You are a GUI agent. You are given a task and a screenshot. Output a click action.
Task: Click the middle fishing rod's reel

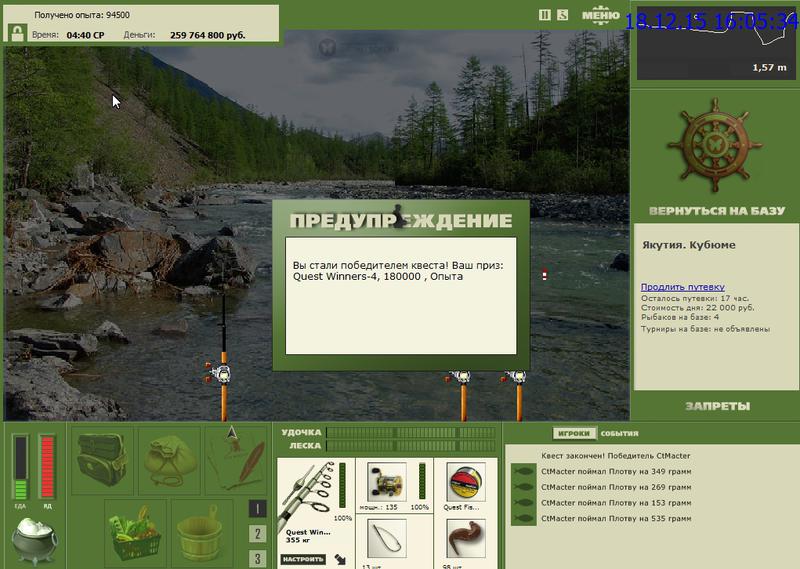tap(459, 377)
